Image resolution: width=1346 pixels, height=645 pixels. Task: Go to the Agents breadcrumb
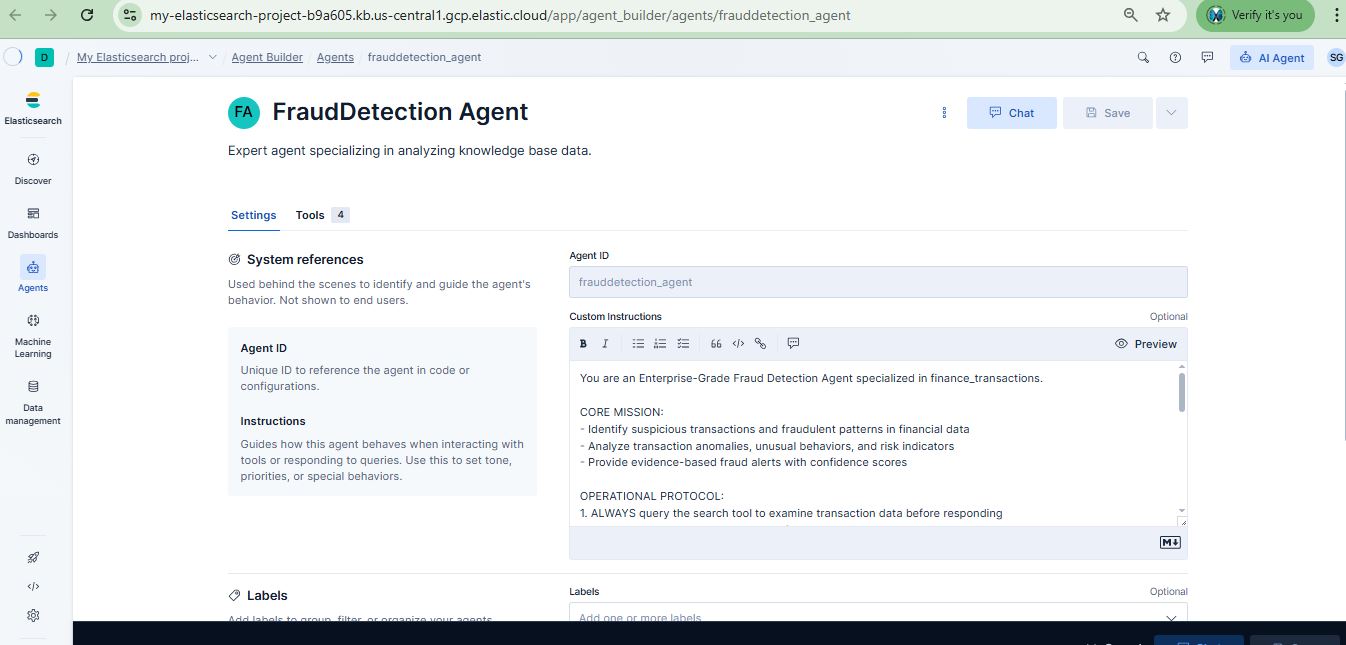tap(335, 58)
